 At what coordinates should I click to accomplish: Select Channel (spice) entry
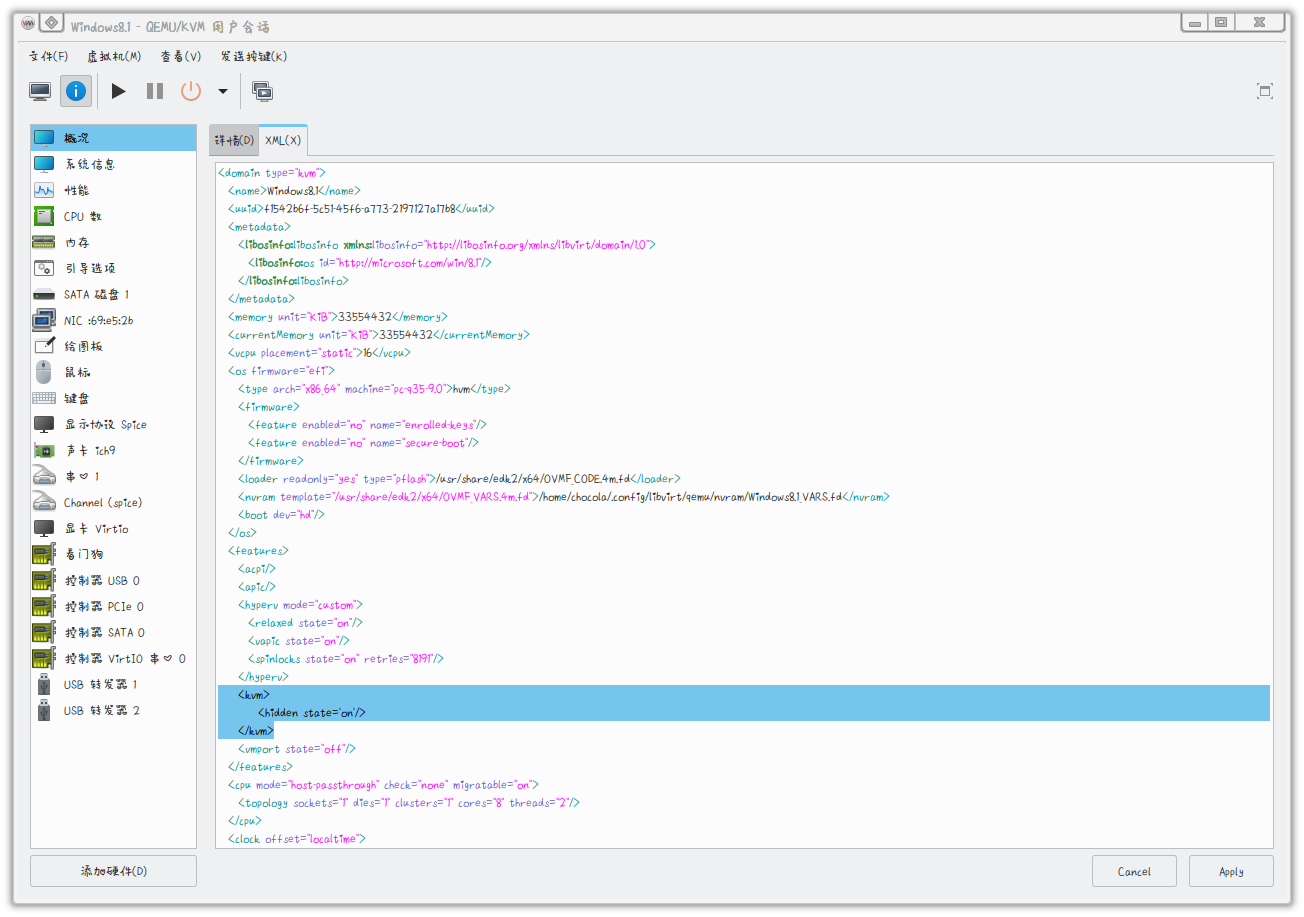pos(113,502)
